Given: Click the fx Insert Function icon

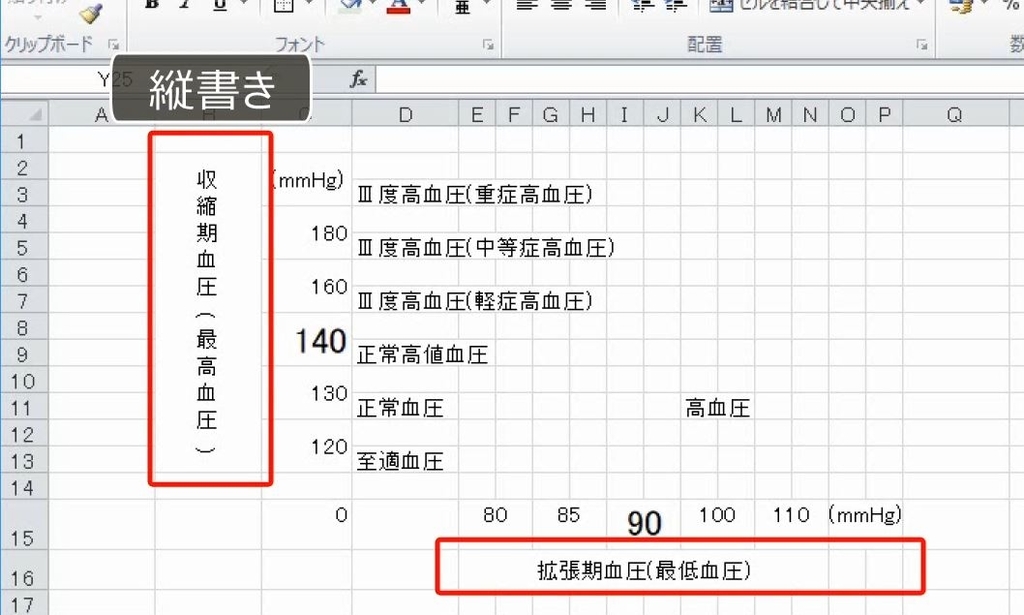Looking at the screenshot, I should 358,80.
